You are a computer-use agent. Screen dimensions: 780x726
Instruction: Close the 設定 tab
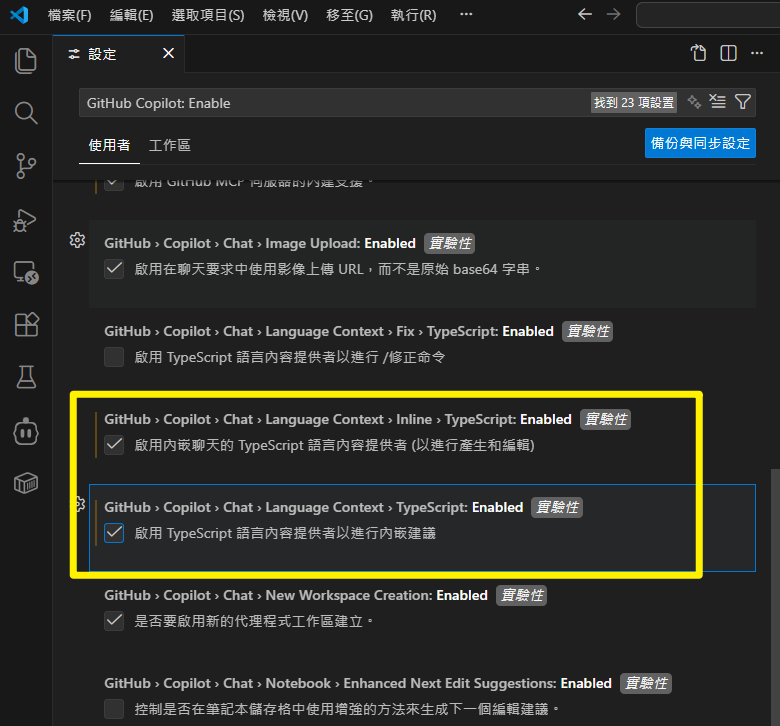tap(169, 53)
